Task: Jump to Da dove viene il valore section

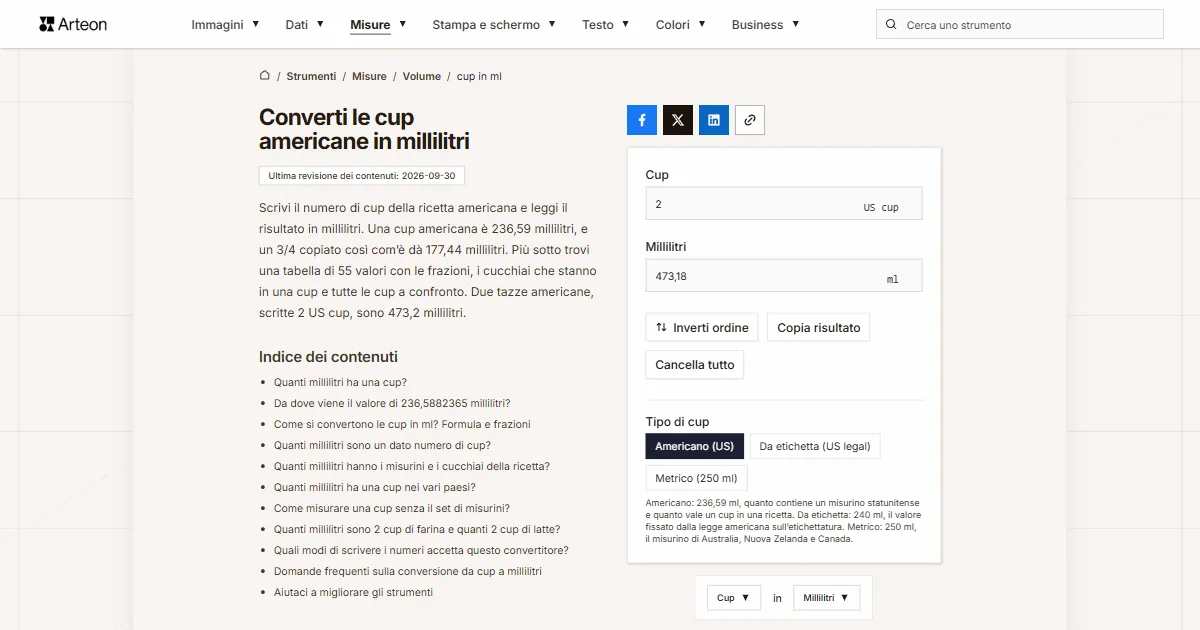Action: (x=392, y=403)
